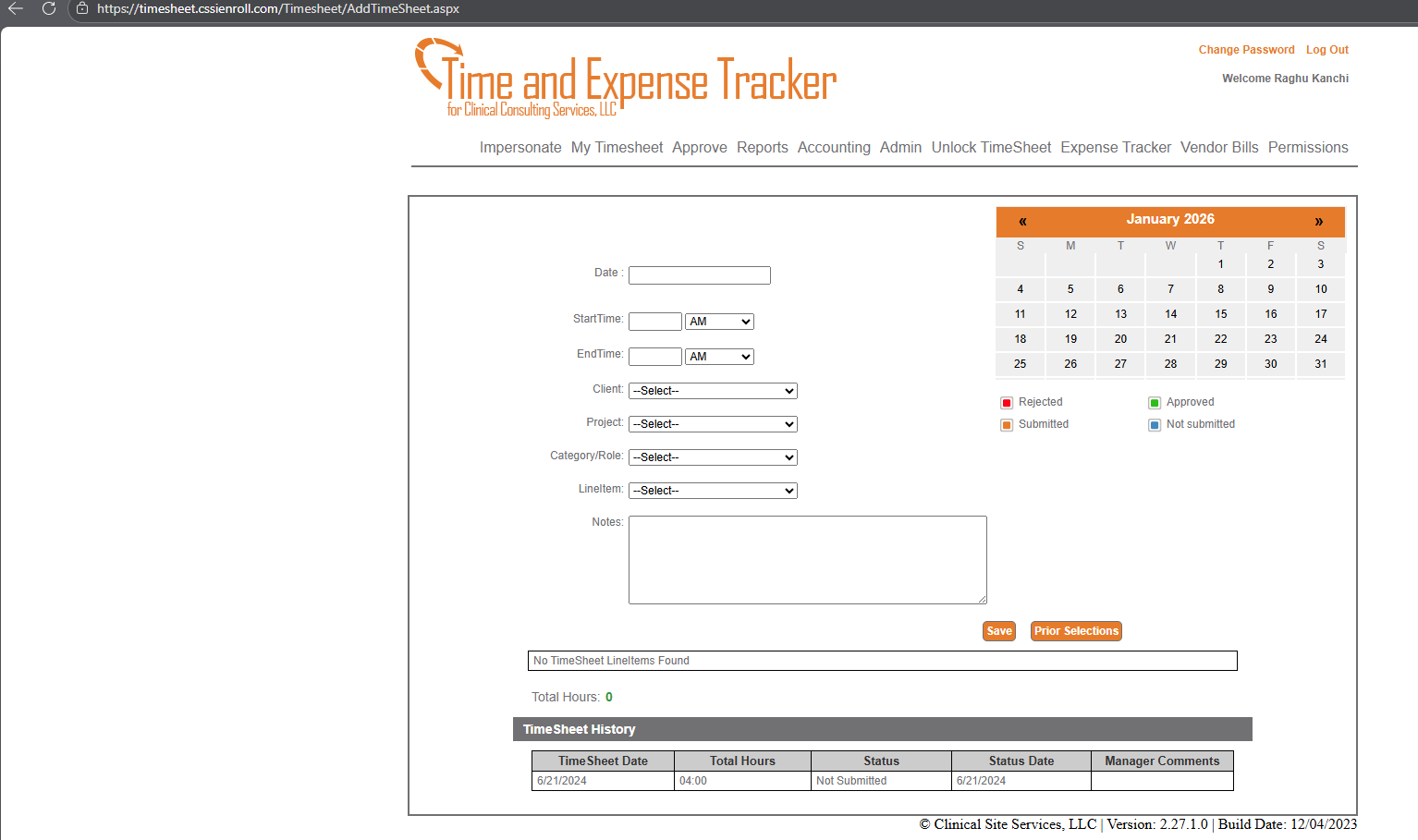
Task: Expand the LineItem dropdown
Action: (x=713, y=491)
